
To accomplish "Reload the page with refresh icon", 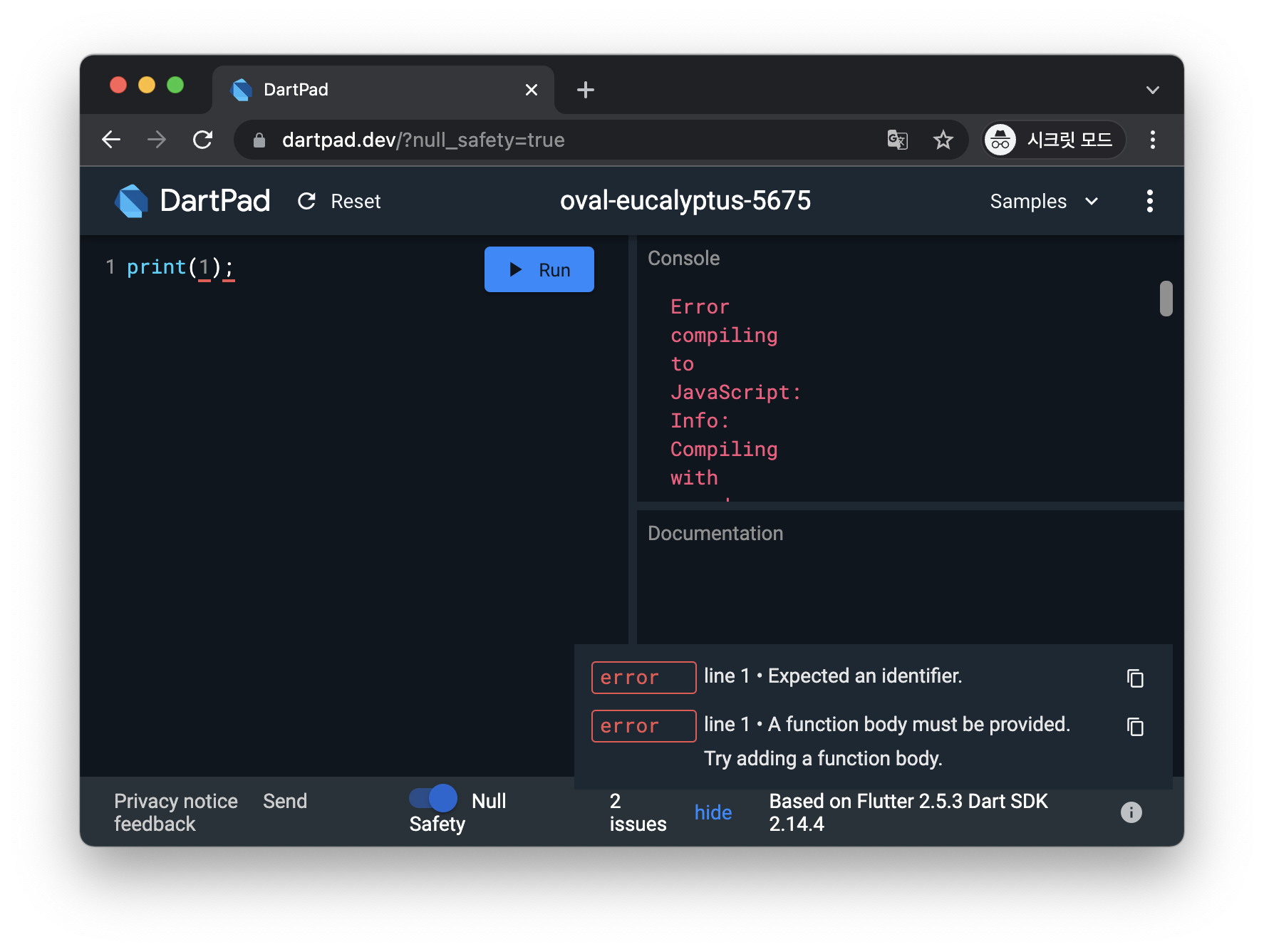I will click(203, 140).
